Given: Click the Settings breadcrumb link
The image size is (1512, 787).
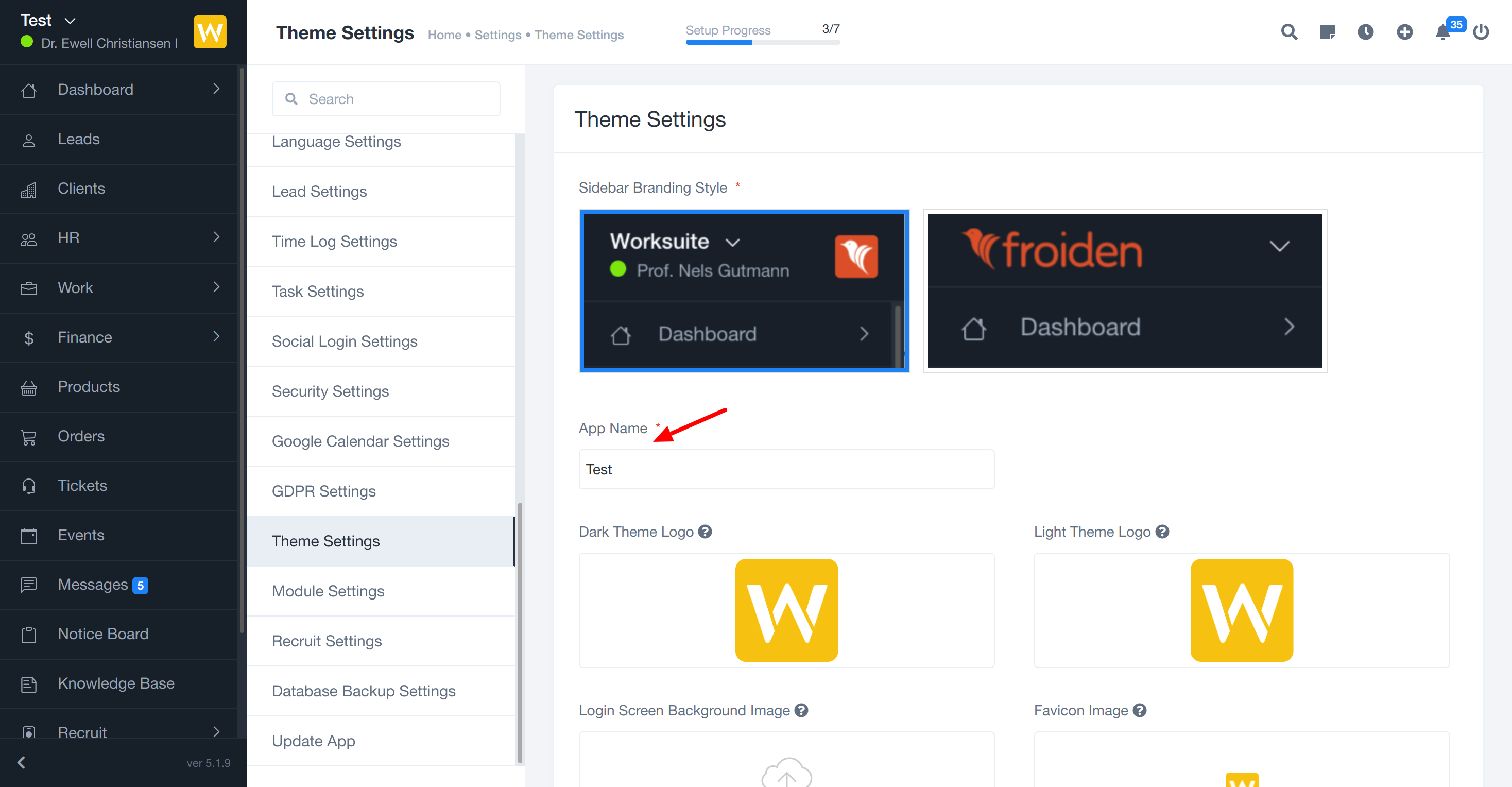Looking at the screenshot, I should [497, 35].
